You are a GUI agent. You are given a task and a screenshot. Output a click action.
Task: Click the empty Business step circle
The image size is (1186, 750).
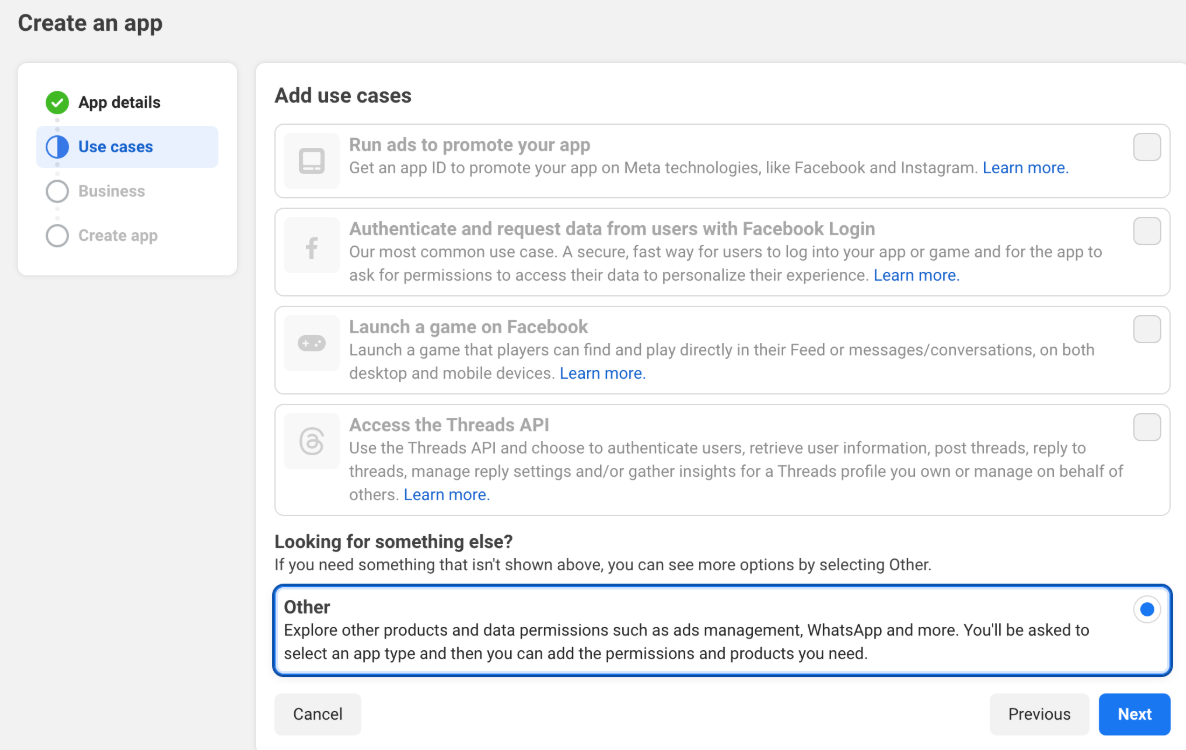[x=58, y=191]
